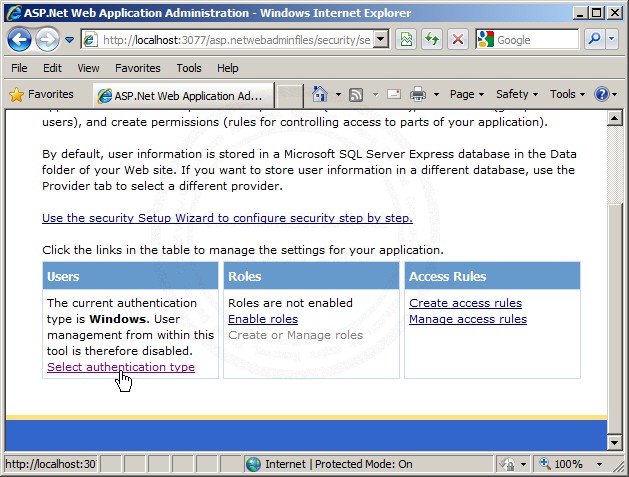Click the vertical scrollbar down arrow
Screen dimensions: 629x477
click(615, 443)
